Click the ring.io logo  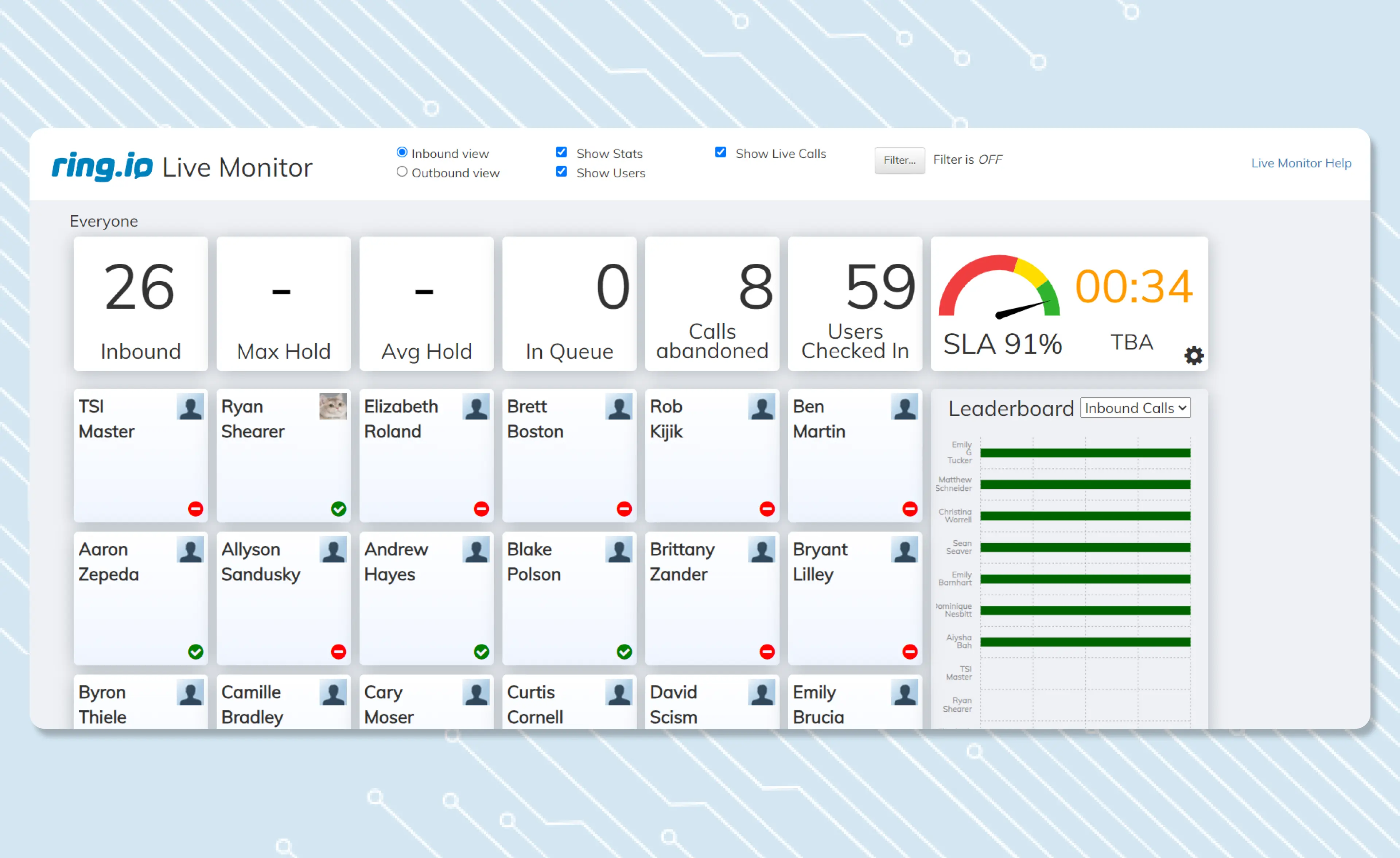click(102, 167)
